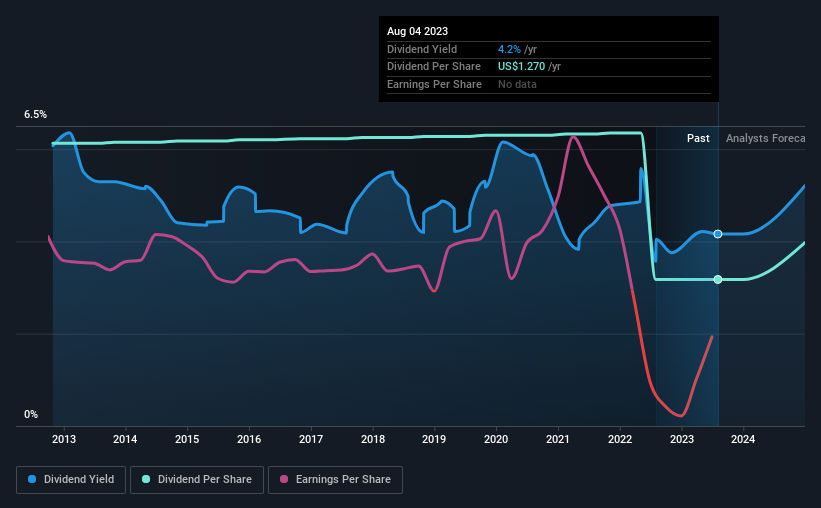Click the 2019 x-axis year label
The image size is (821, 508).
tap(434, 439)
